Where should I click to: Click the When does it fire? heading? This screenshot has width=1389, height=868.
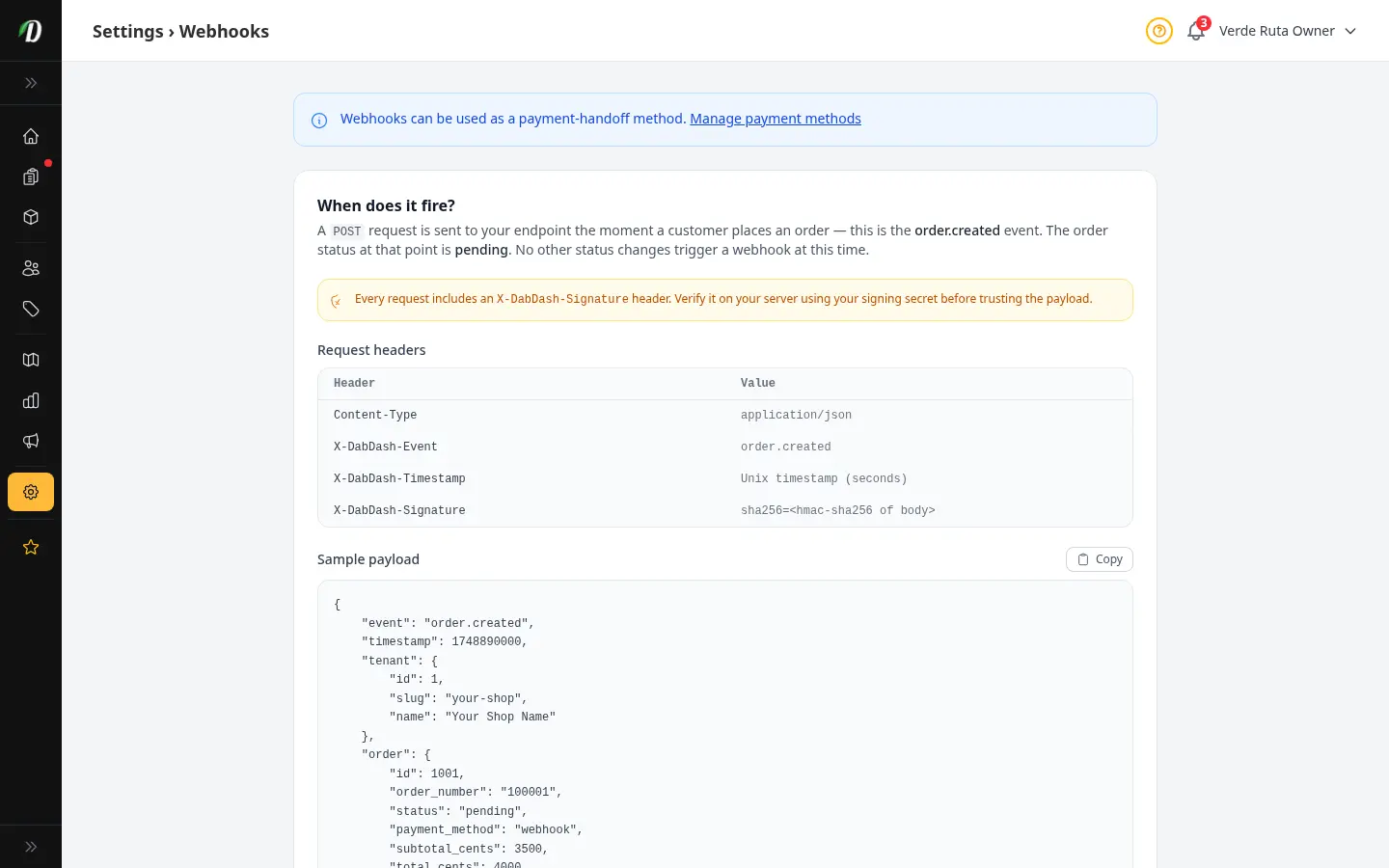point(386,205)
